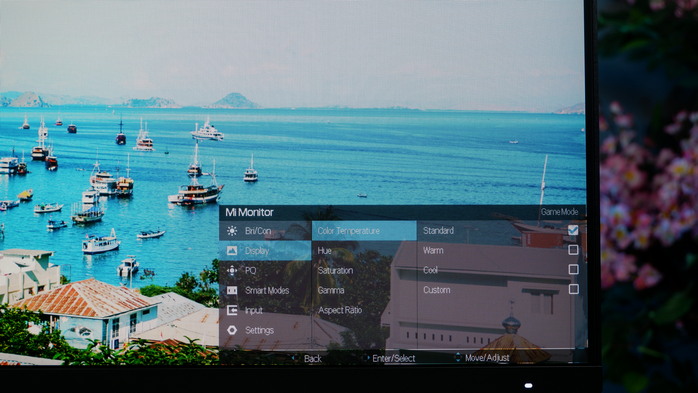Click the Custom option label

click(x=437, y=290)
